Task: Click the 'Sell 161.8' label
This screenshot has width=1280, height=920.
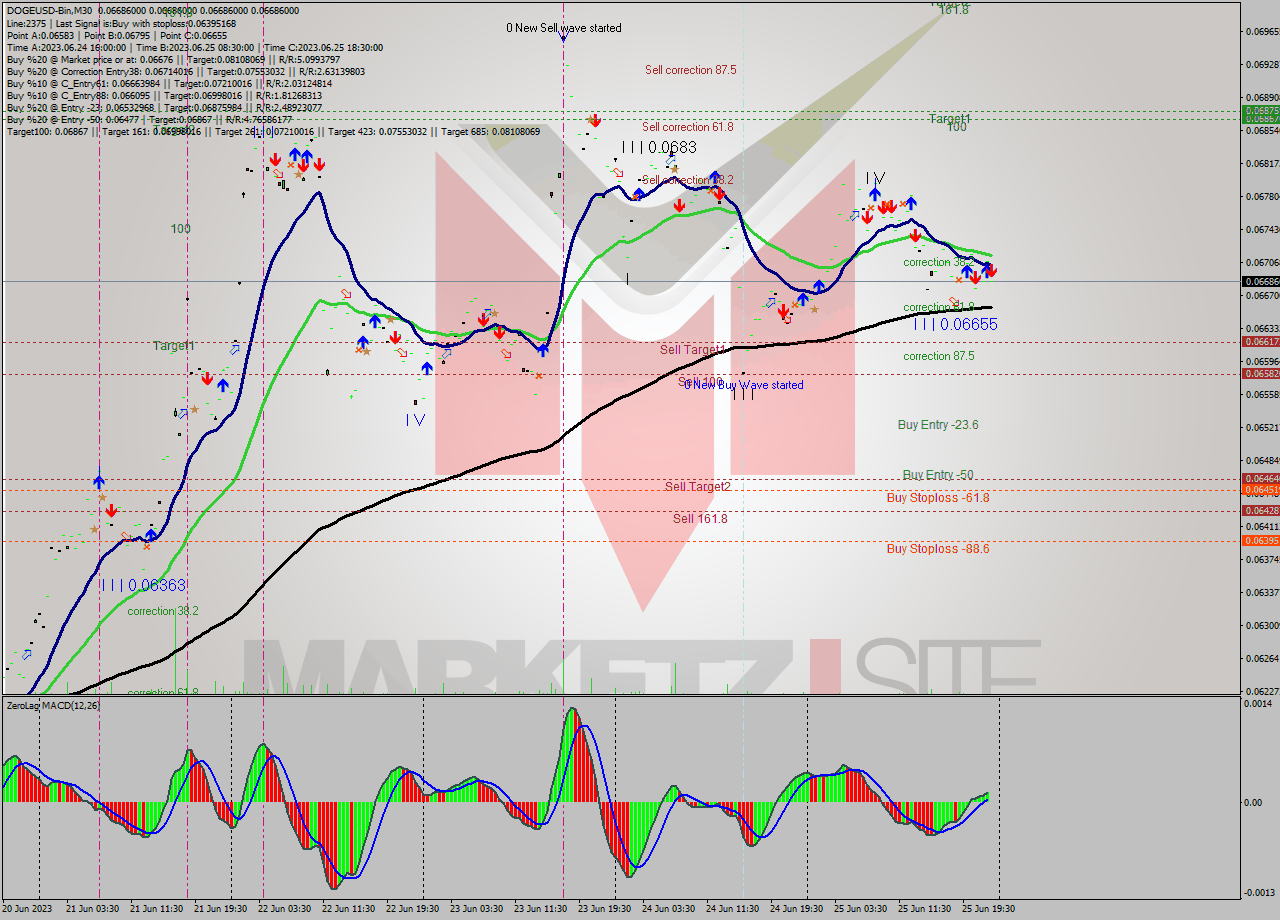Action: tap(700, 518)
